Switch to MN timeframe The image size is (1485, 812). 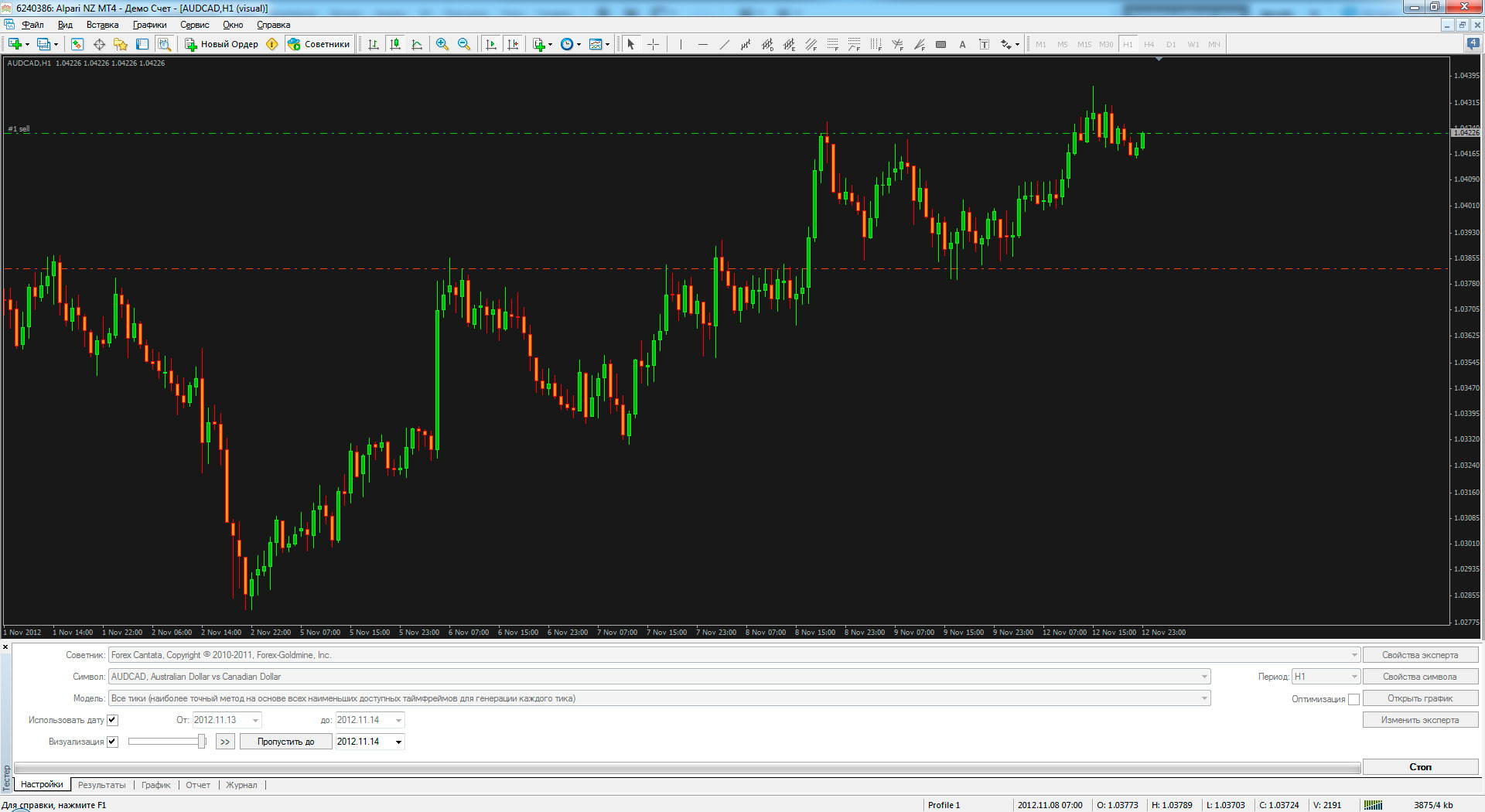pos(1214,44)
